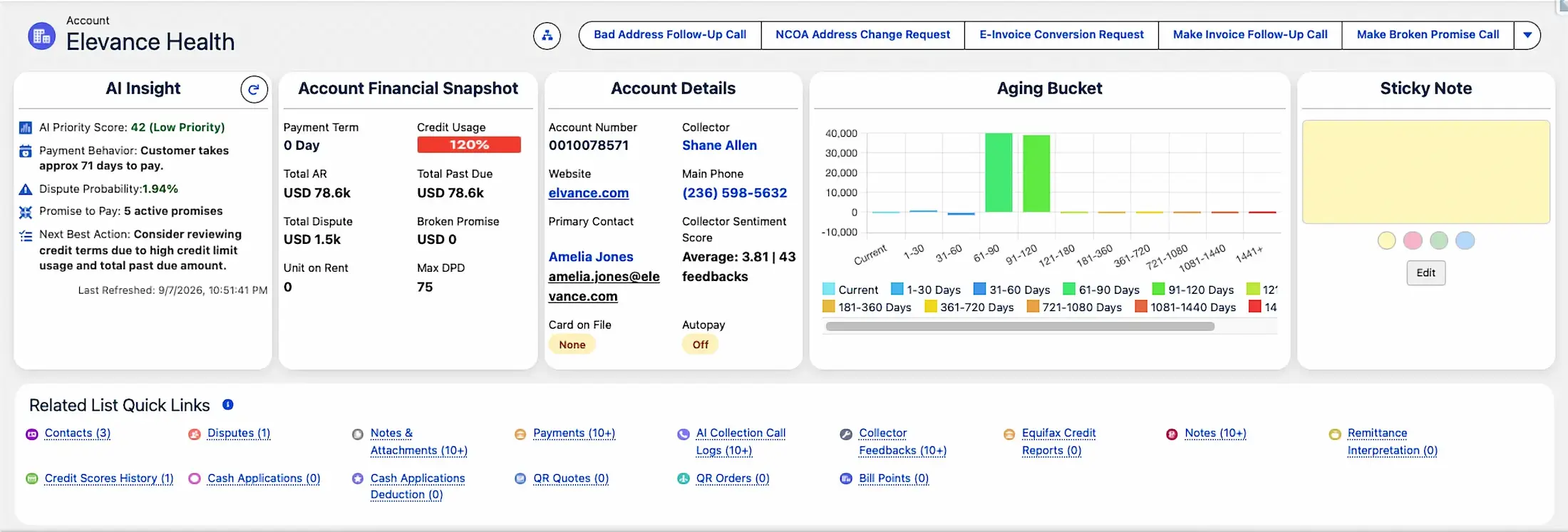1568x532 pixels.
Task: Click Make Broken Promise Call button
Action: point(1428,35)
